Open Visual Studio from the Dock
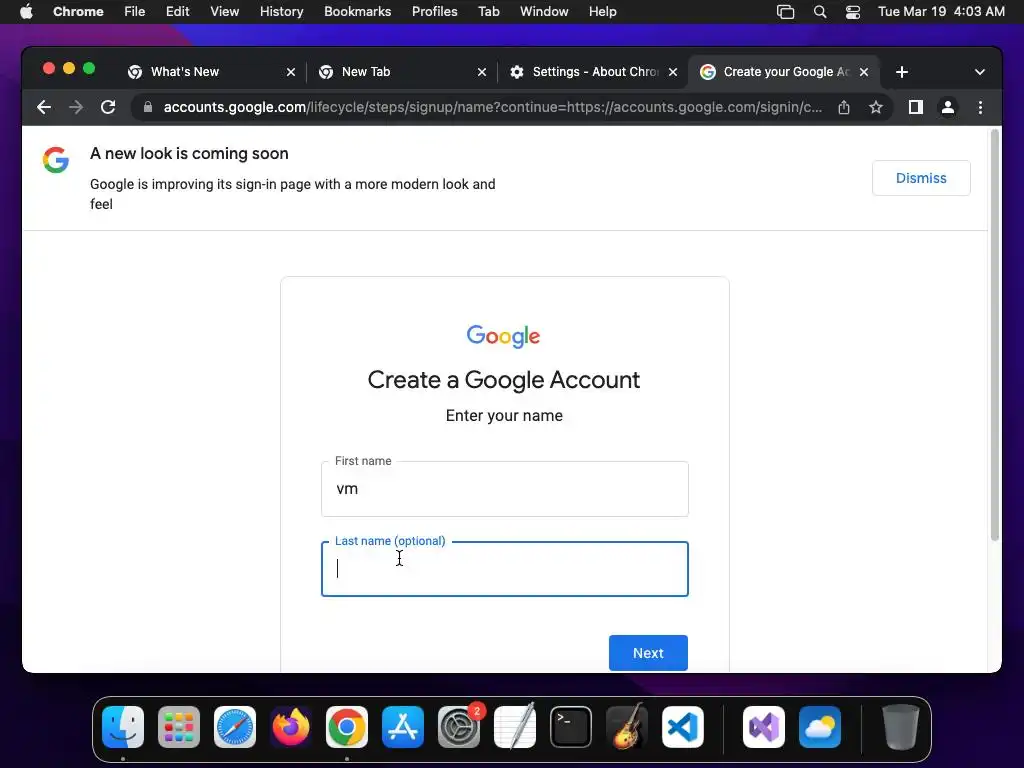 point(764,727)
